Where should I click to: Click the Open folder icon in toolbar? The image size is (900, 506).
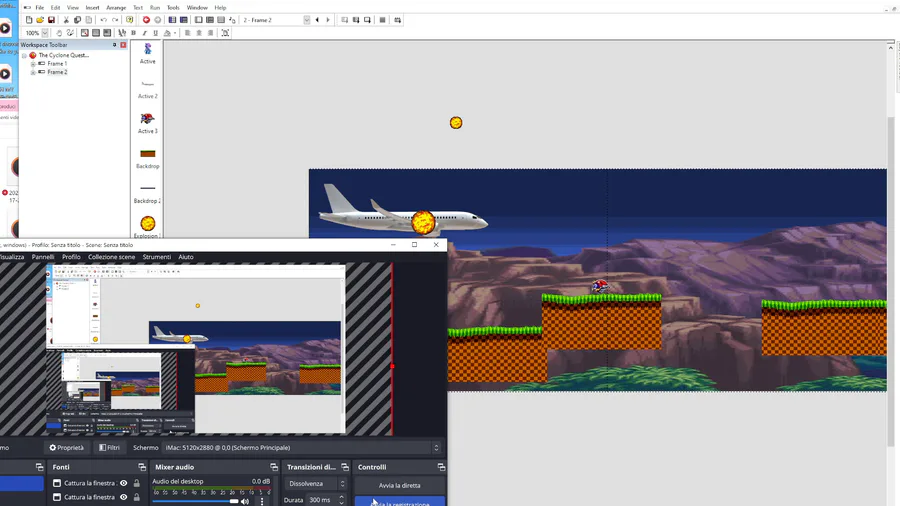[x=40, y=20]
